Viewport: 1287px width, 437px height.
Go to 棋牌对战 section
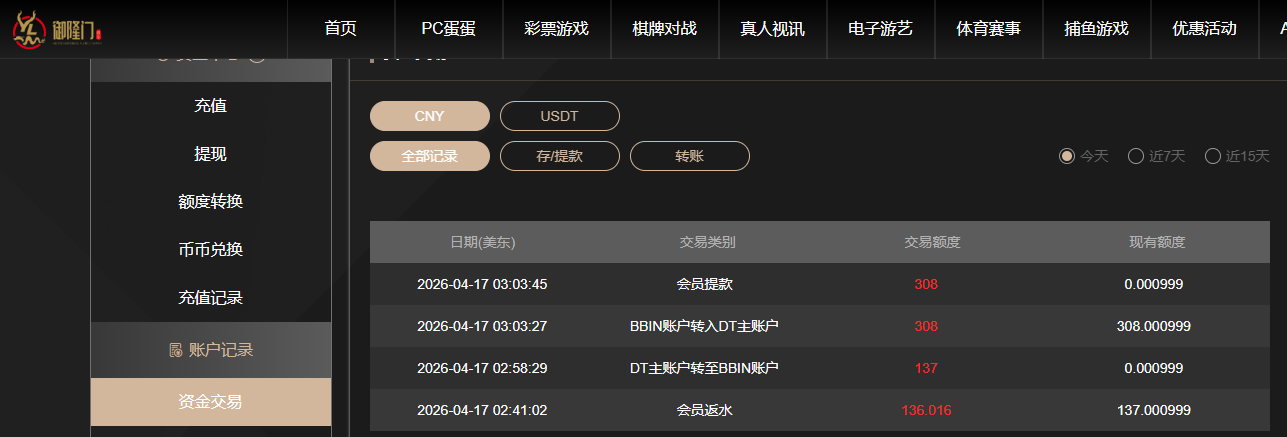click(665, 29)
